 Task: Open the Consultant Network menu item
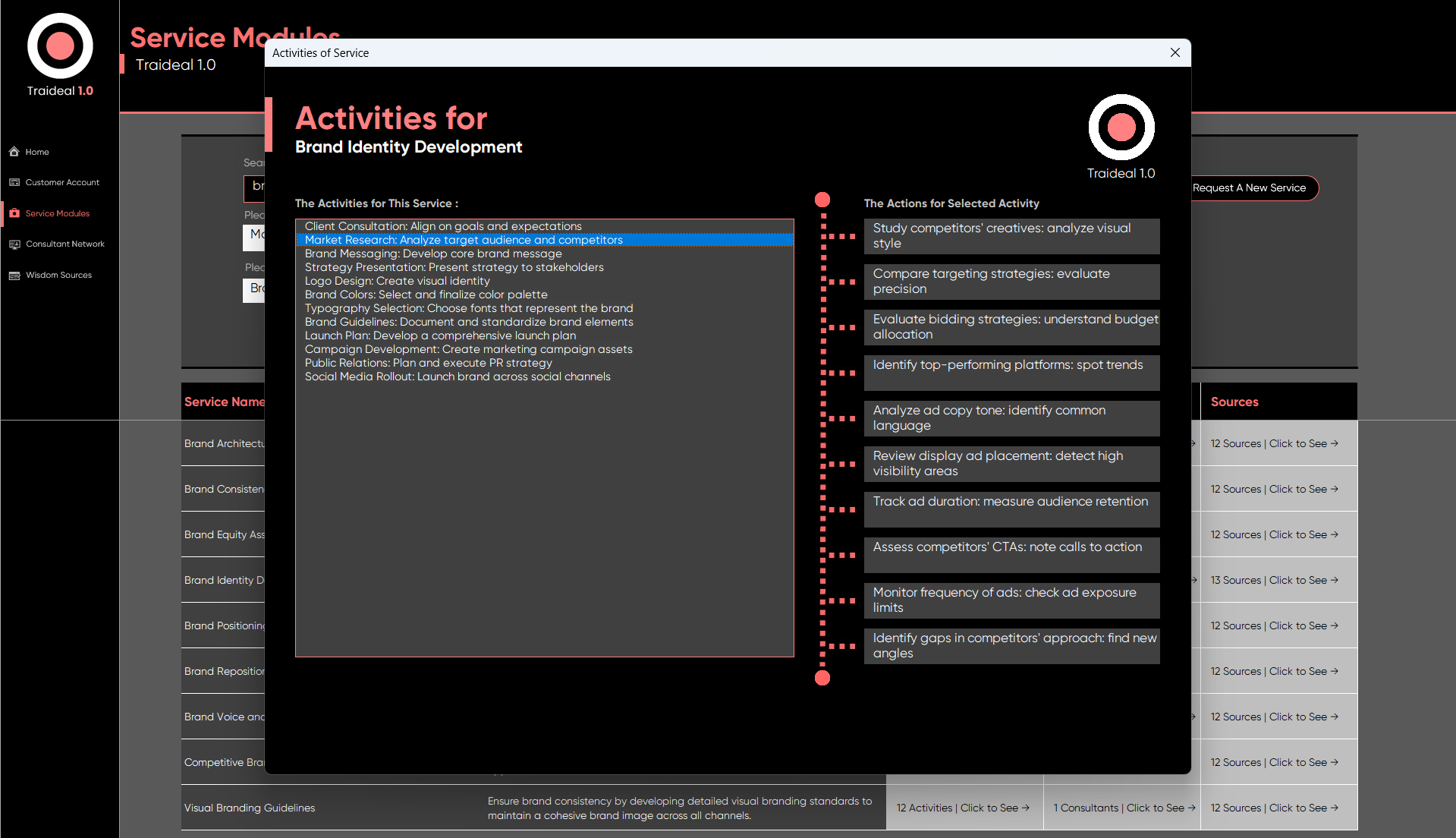point(65,244)
